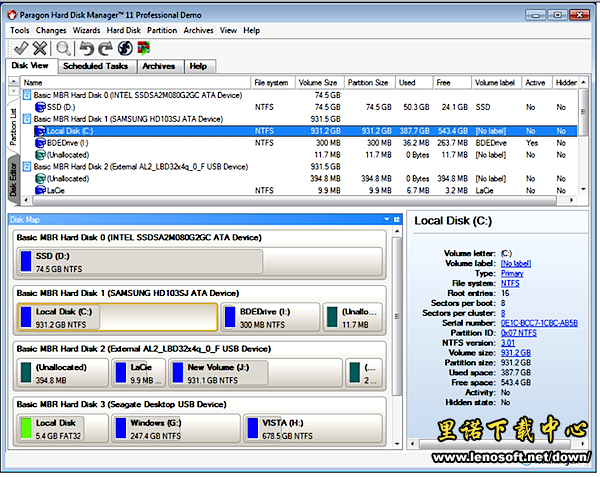The image size is (600, 477).
Task: Click the globe toolbar icon
Action: click(x=125, y=49)
